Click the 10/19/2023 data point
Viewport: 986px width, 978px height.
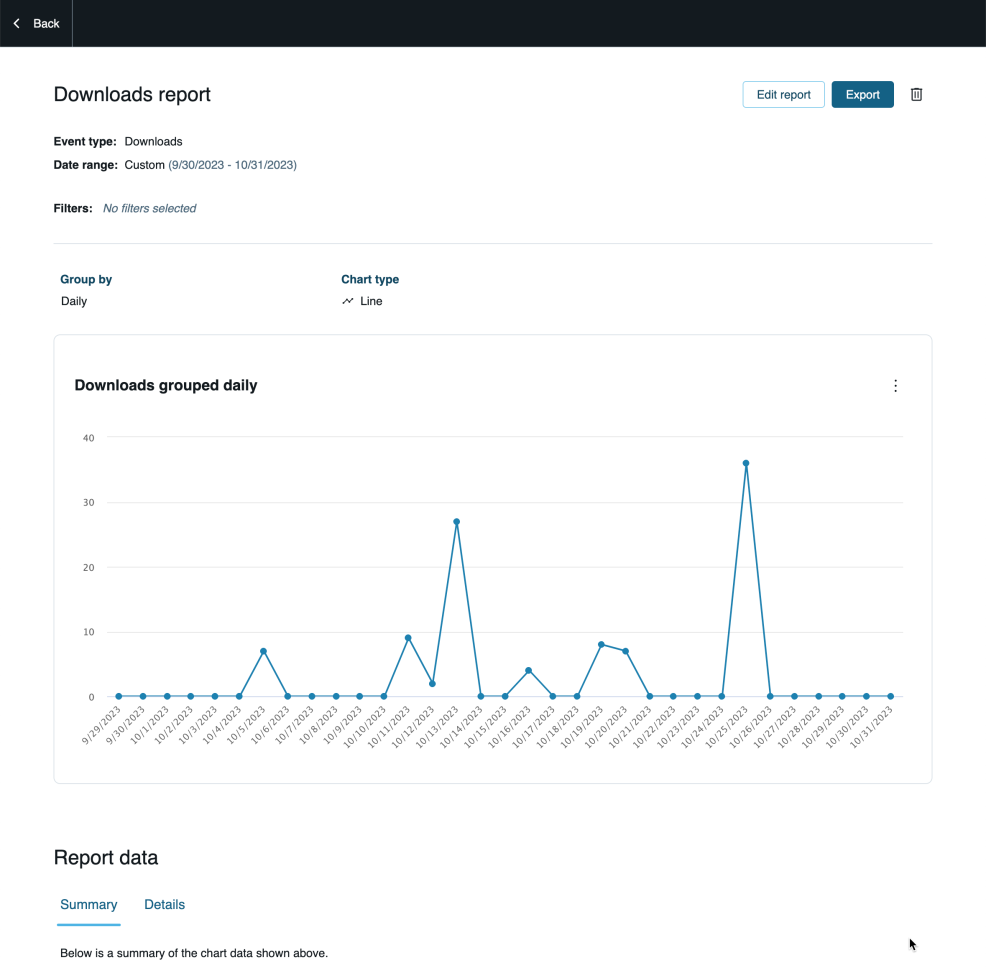click(x=601, y=644)
